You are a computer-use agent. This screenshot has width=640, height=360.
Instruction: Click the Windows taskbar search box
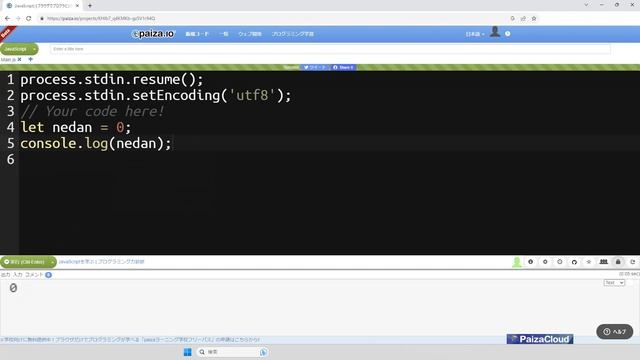click(232, 352)
